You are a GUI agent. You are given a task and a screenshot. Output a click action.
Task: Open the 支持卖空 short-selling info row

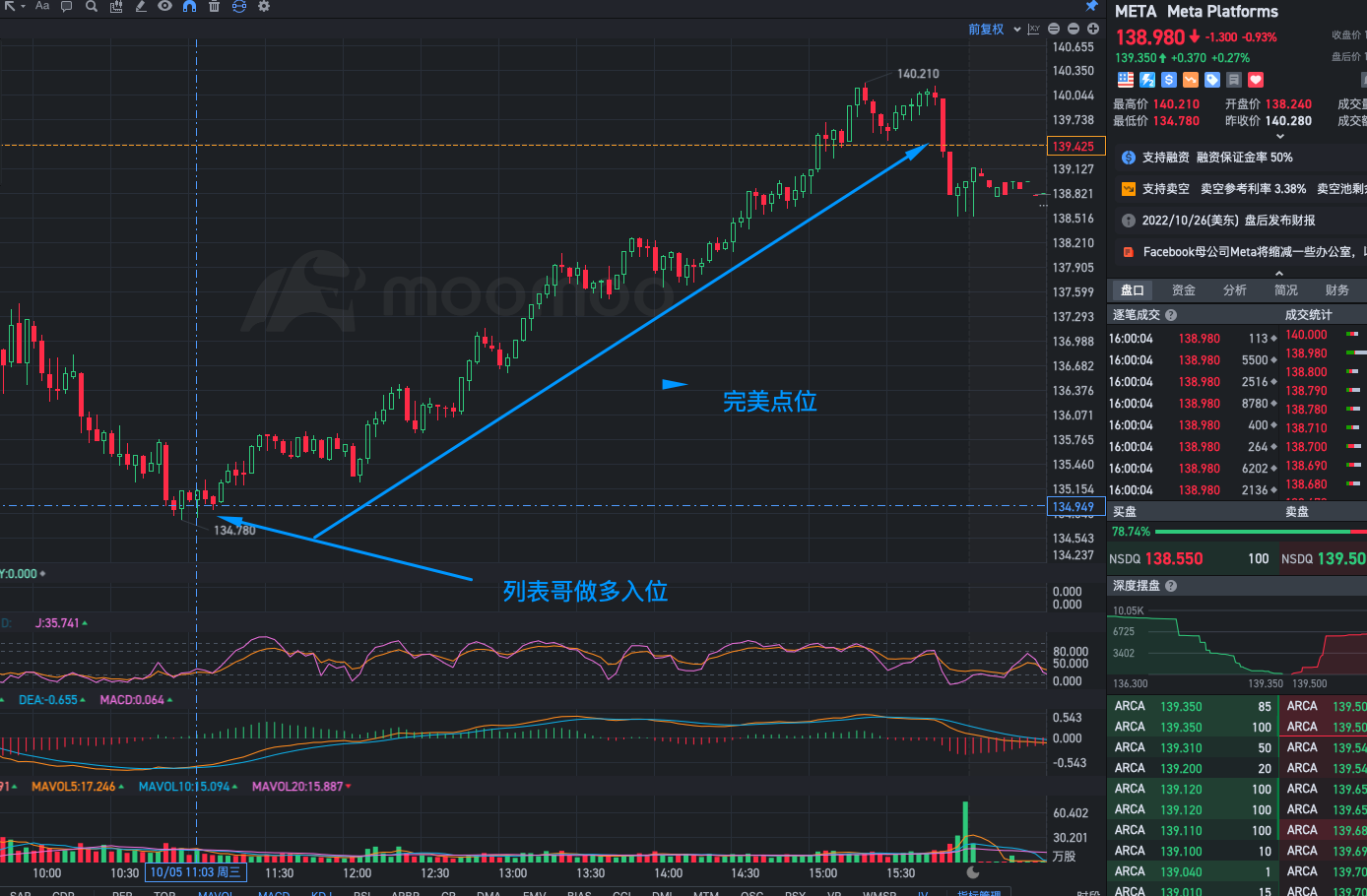[1237, 189]
